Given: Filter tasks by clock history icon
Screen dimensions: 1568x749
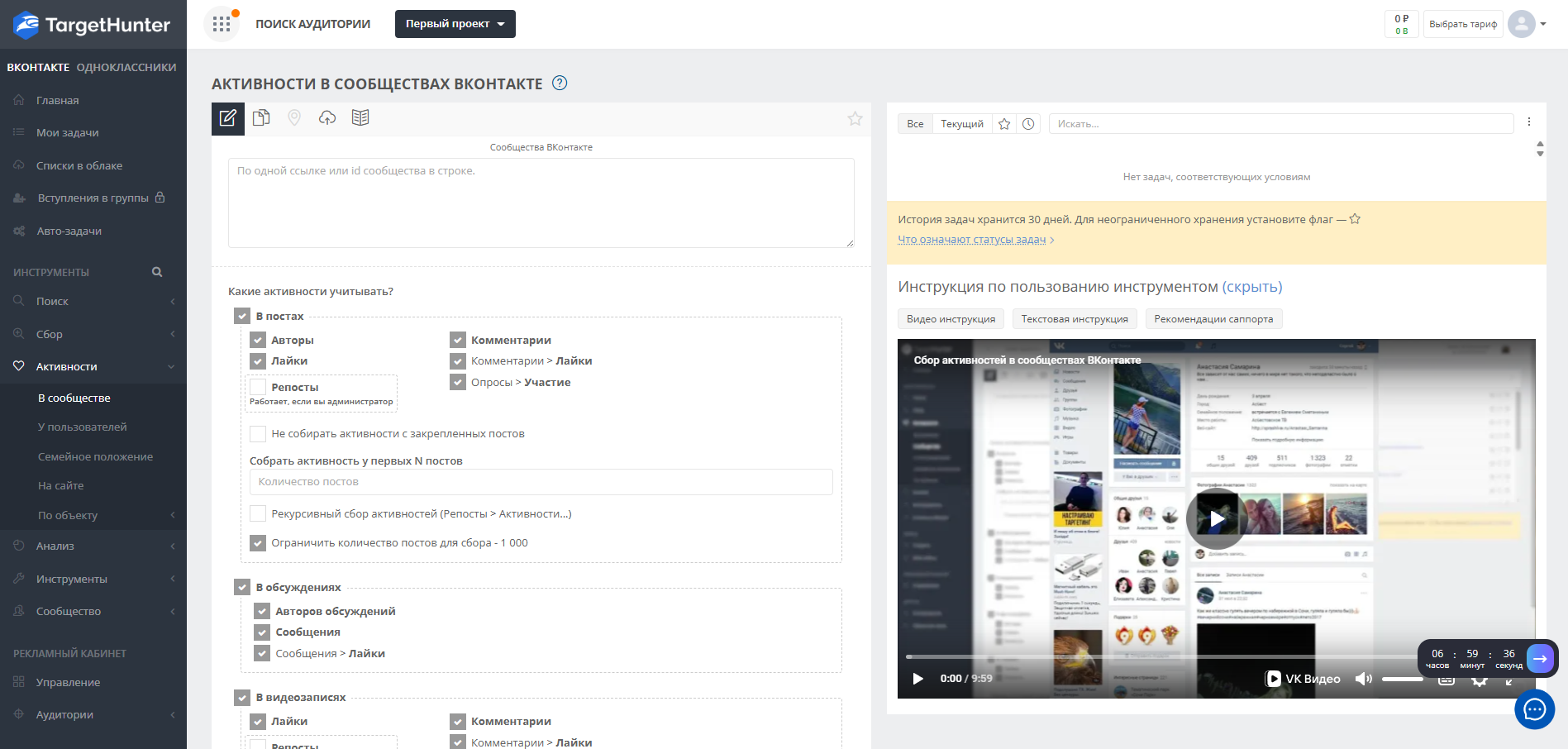Looking at the screenshot, I should click(x=1028, y=124).
